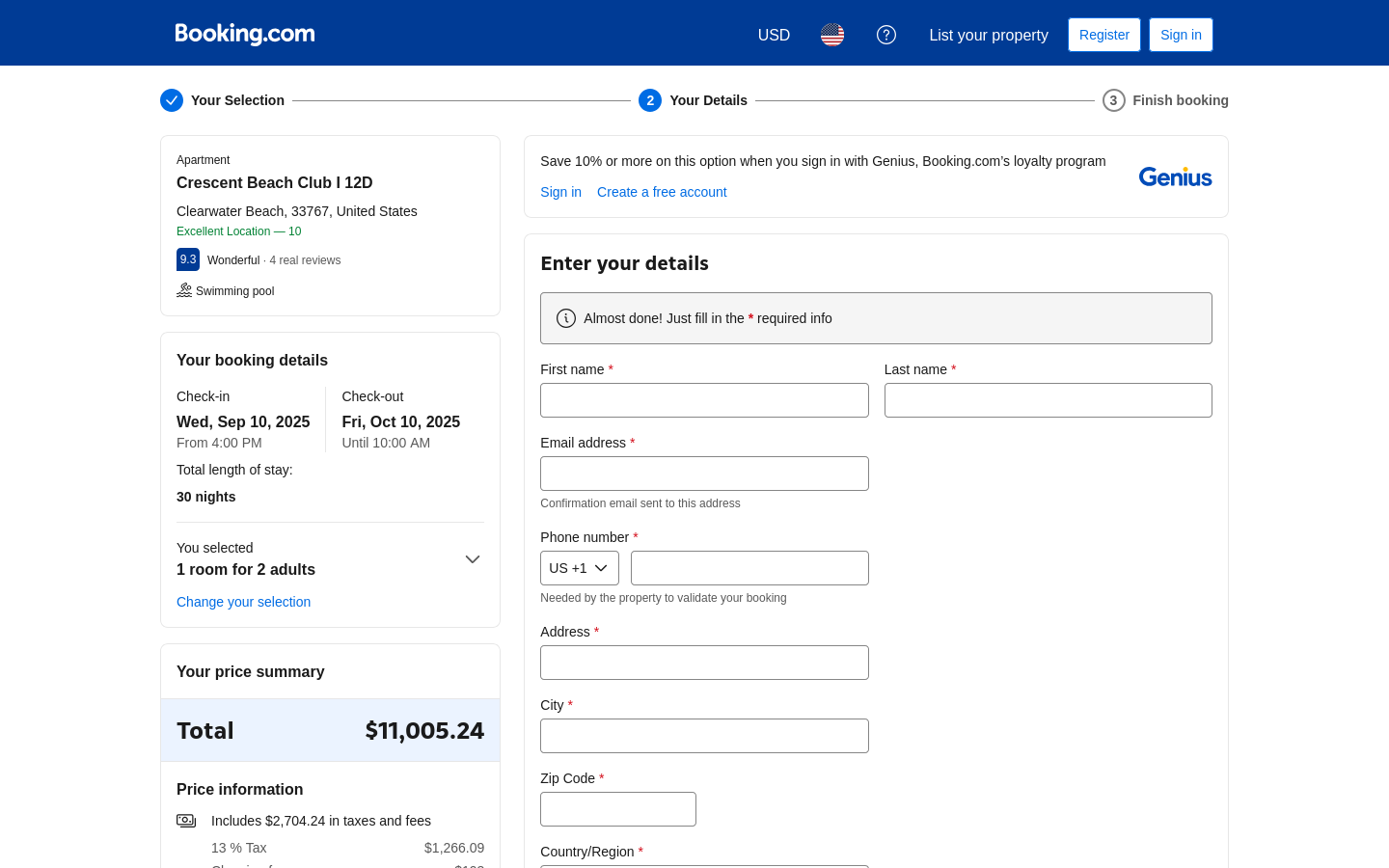The height and width of the screenshot is (868, 1389).
Task: Go to Your Details step label
Action: point(708,100)
